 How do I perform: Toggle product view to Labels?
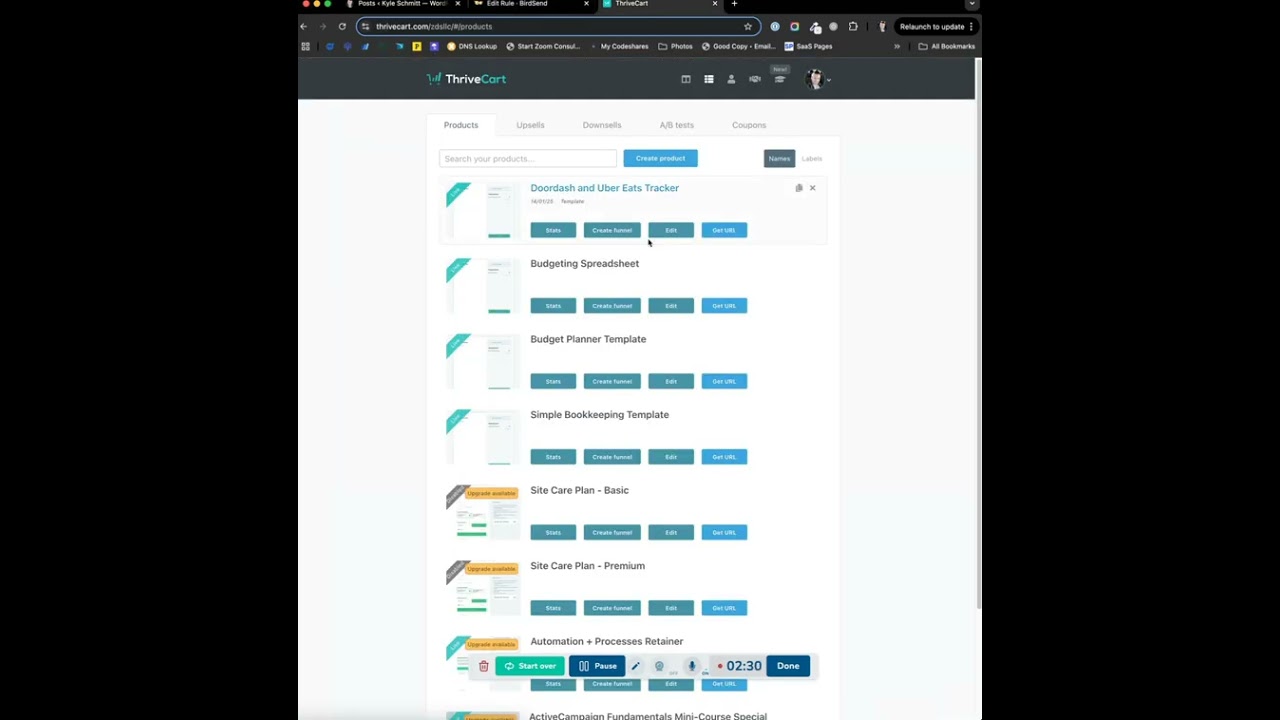[812, 158]
